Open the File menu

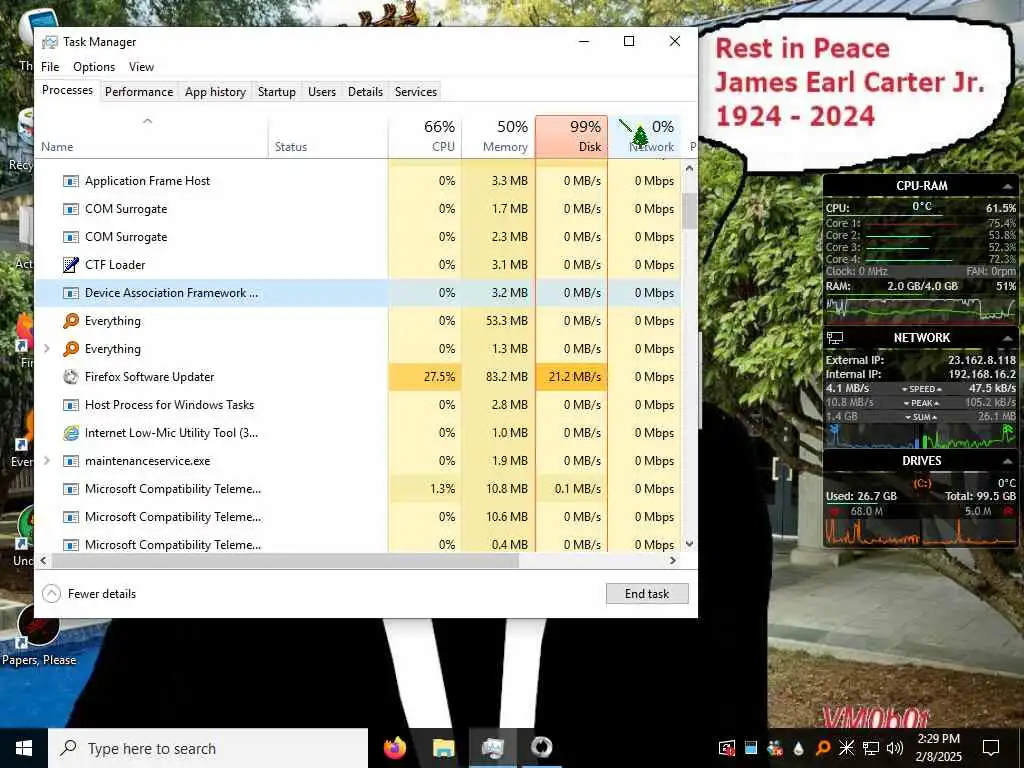click(x=50, y=67)
